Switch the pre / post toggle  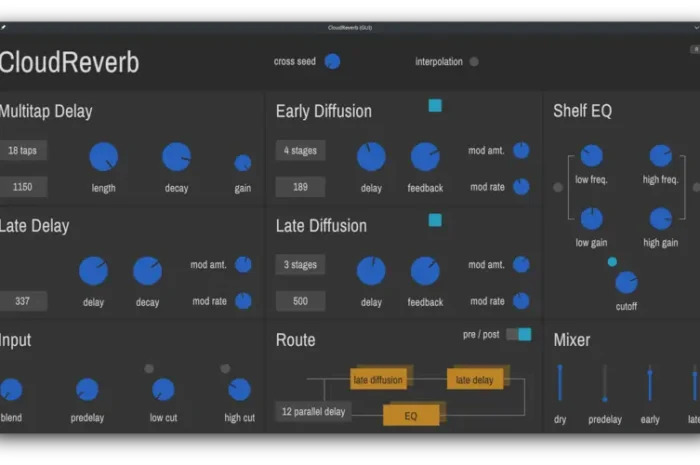(518, 334)
